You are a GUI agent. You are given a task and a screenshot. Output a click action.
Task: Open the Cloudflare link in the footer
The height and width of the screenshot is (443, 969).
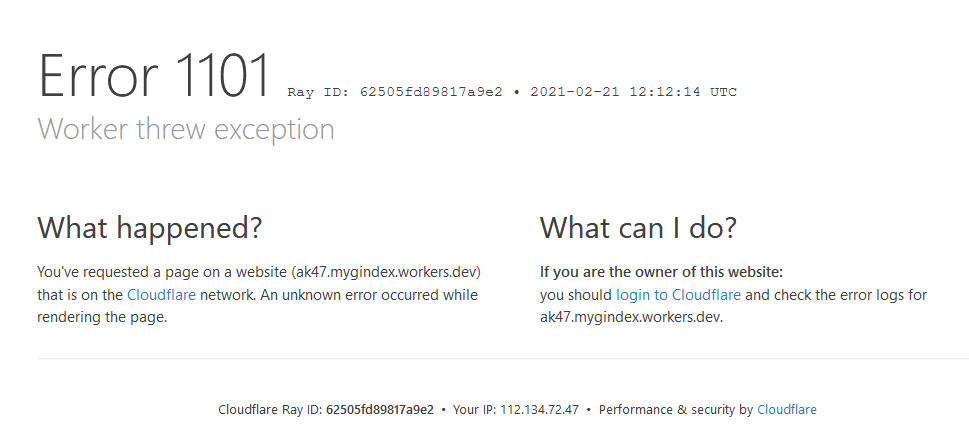point(787,410)
